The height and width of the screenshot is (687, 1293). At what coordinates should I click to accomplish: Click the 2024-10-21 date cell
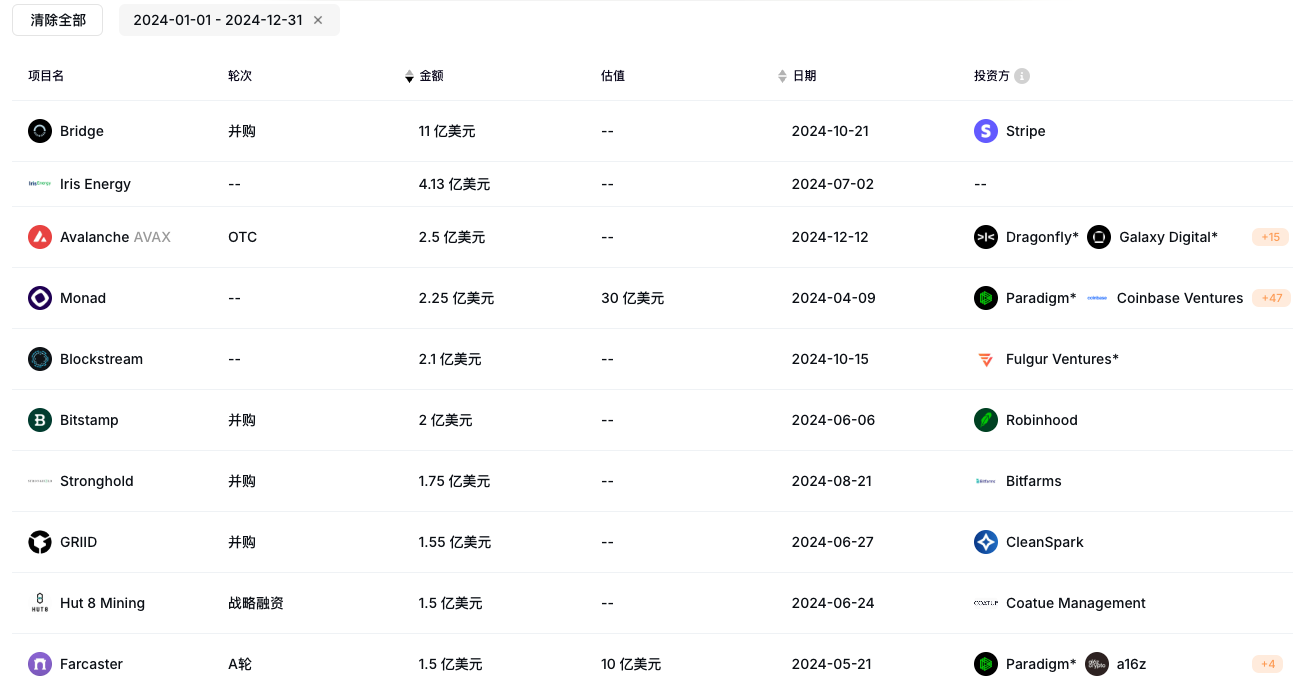pos(830,131)
